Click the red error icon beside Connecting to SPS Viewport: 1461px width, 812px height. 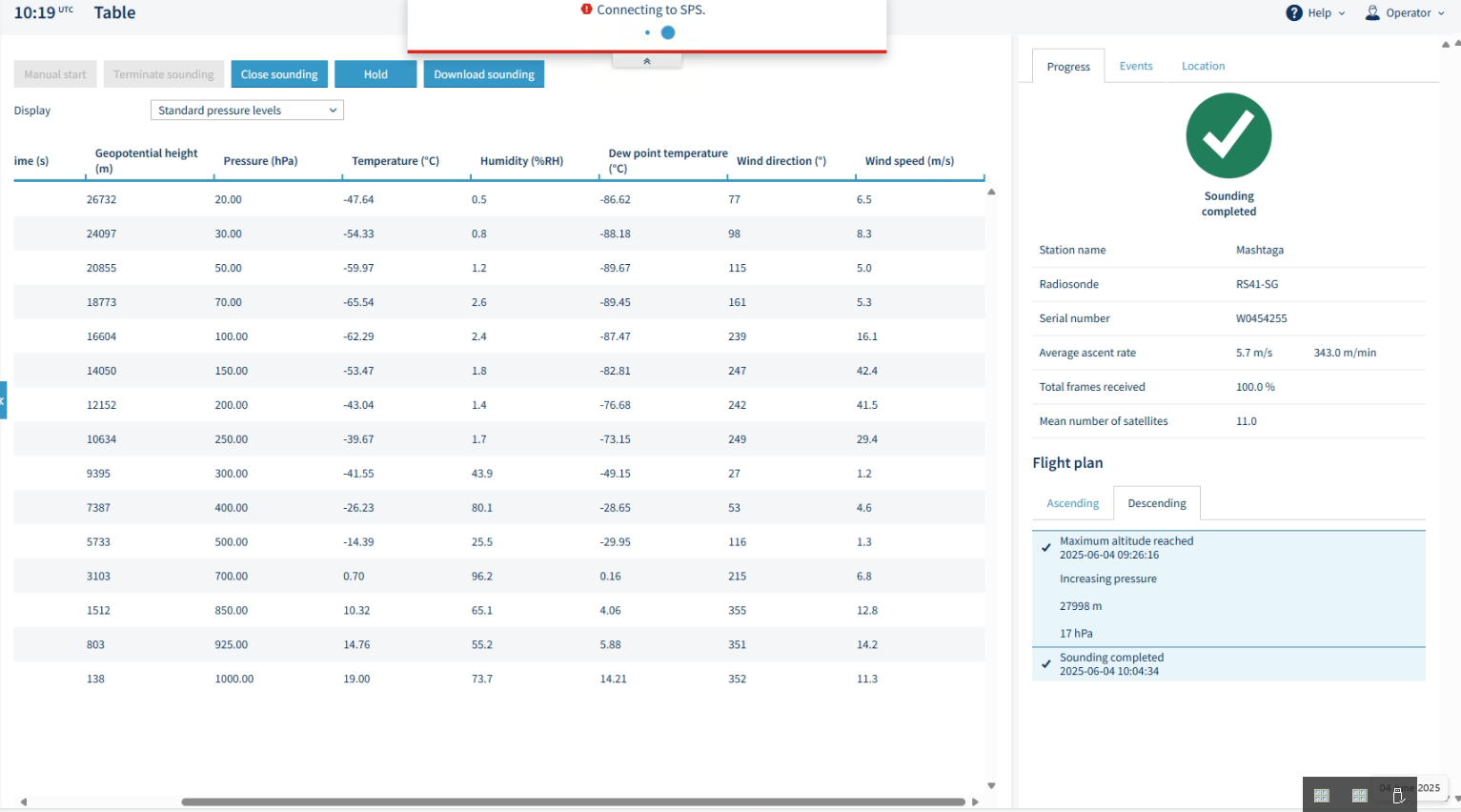(586, 10)
